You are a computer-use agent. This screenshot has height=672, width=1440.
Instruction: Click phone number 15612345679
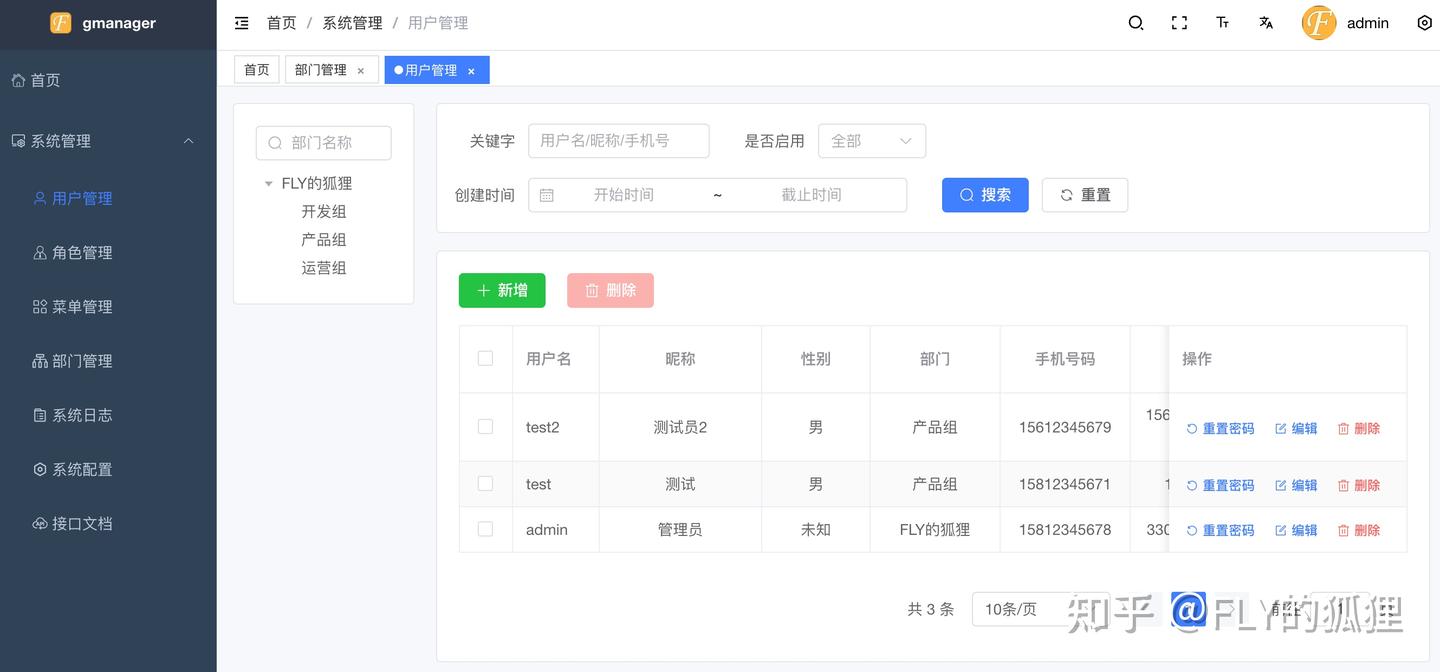pos(1065,427)
